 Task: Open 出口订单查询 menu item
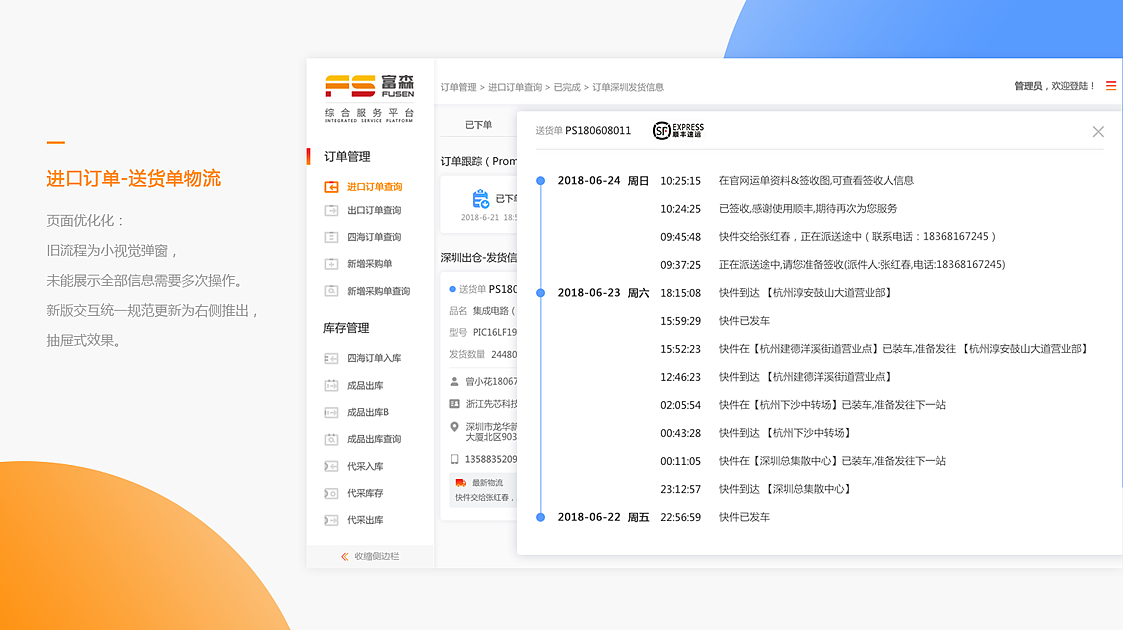coord(374,210)
